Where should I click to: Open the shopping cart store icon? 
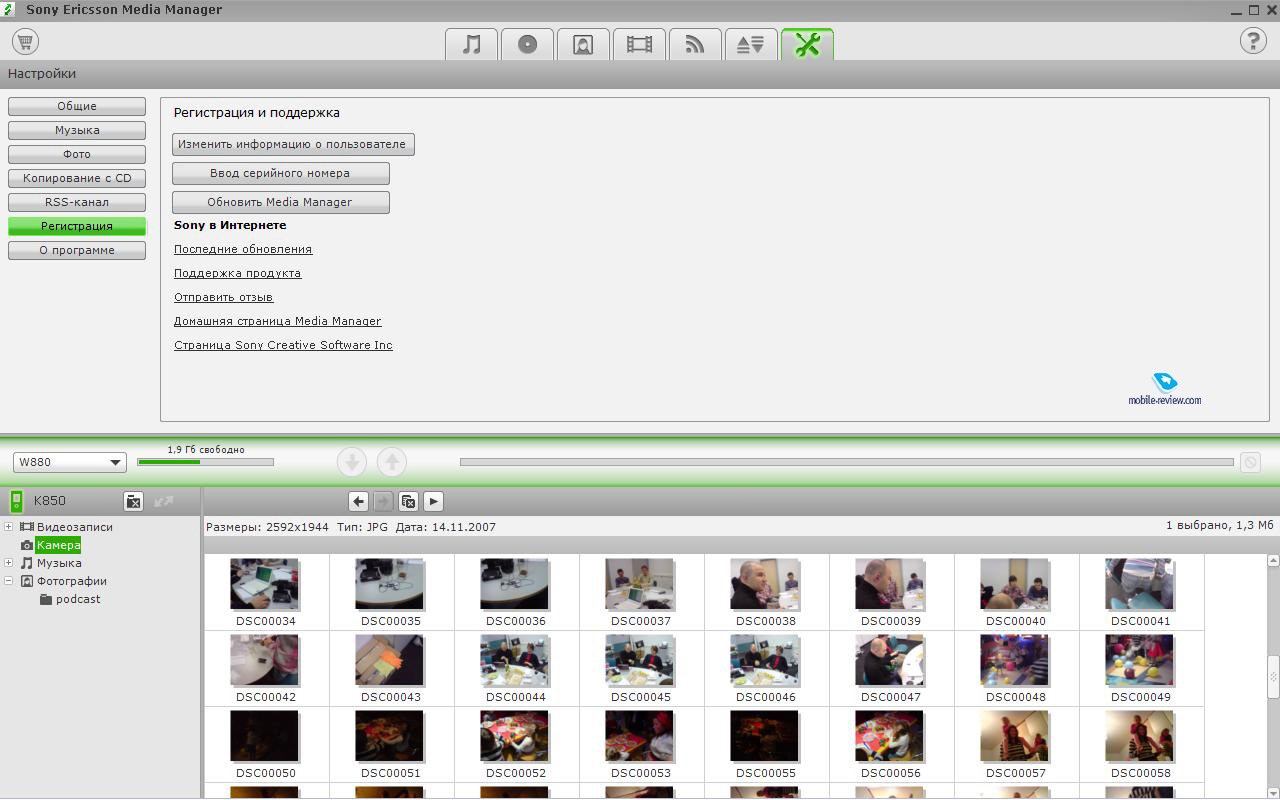click(25, 41)
